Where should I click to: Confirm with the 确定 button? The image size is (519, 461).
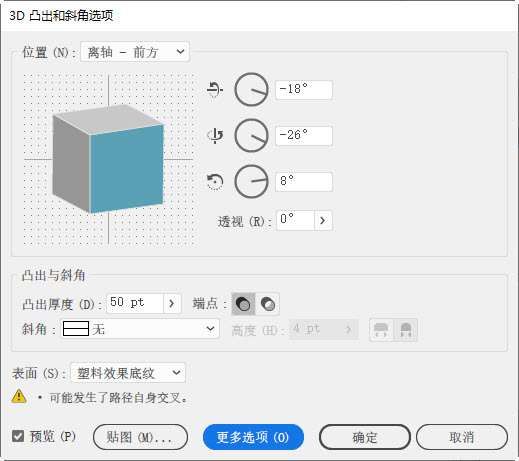(365, 437)
